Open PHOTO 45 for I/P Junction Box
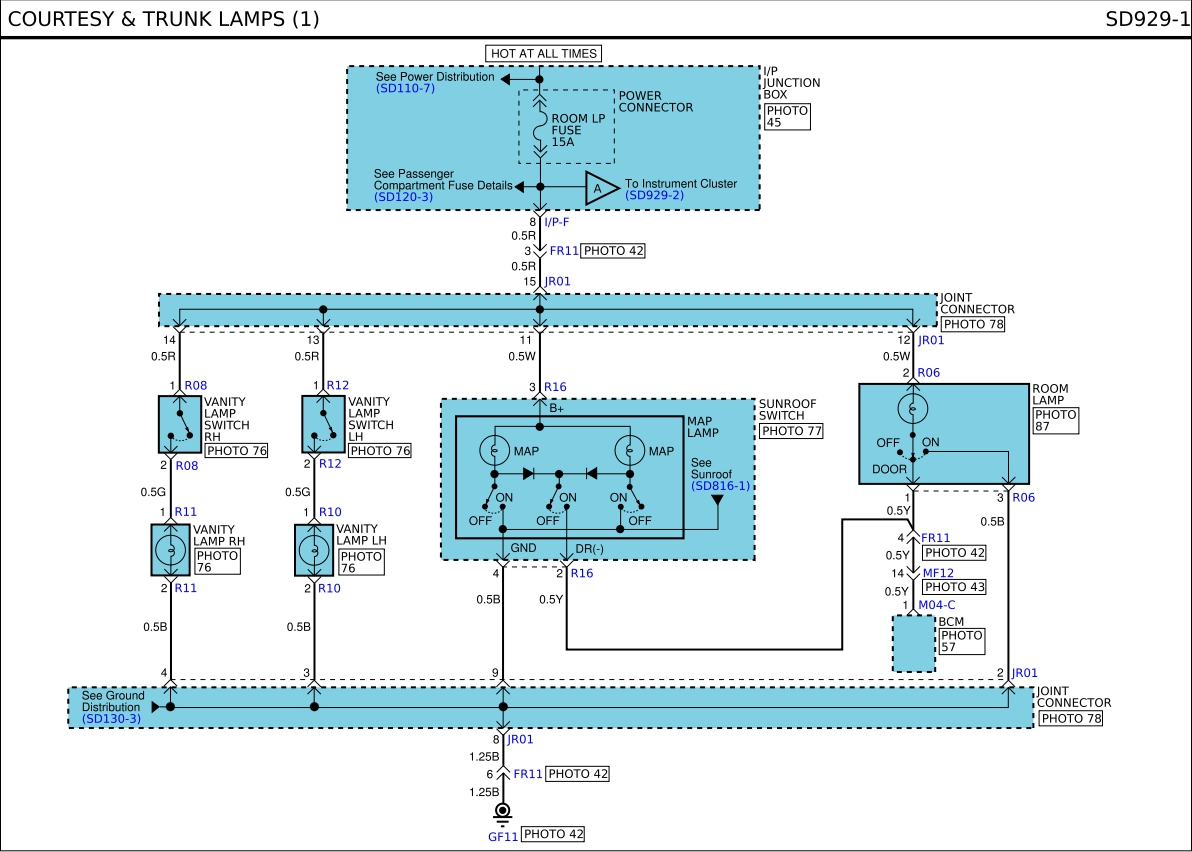Screen dimensions: 1192x852 tap(787, 116)
